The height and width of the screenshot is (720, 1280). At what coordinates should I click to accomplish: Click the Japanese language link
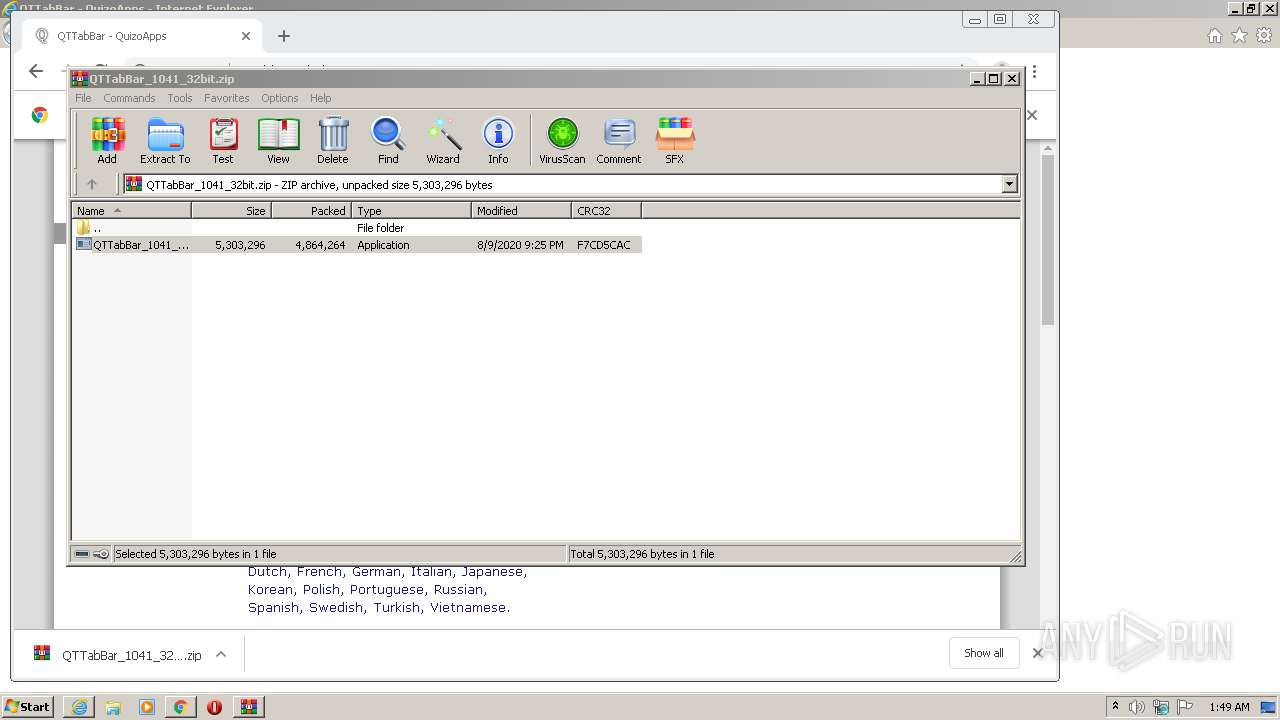(x=491, y=572)
